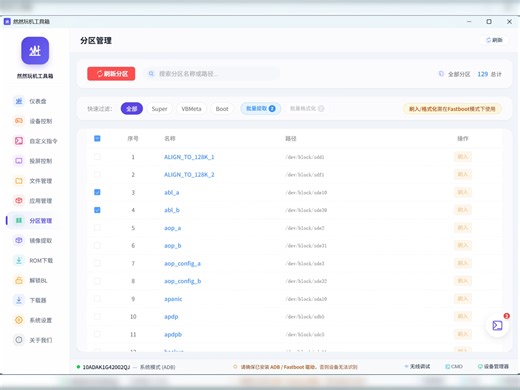Image resolution: width=520 pixels, height=390 pixels.
Task: Select 分区管理 partition management in sidebar
Action: (x=33, y=221)
